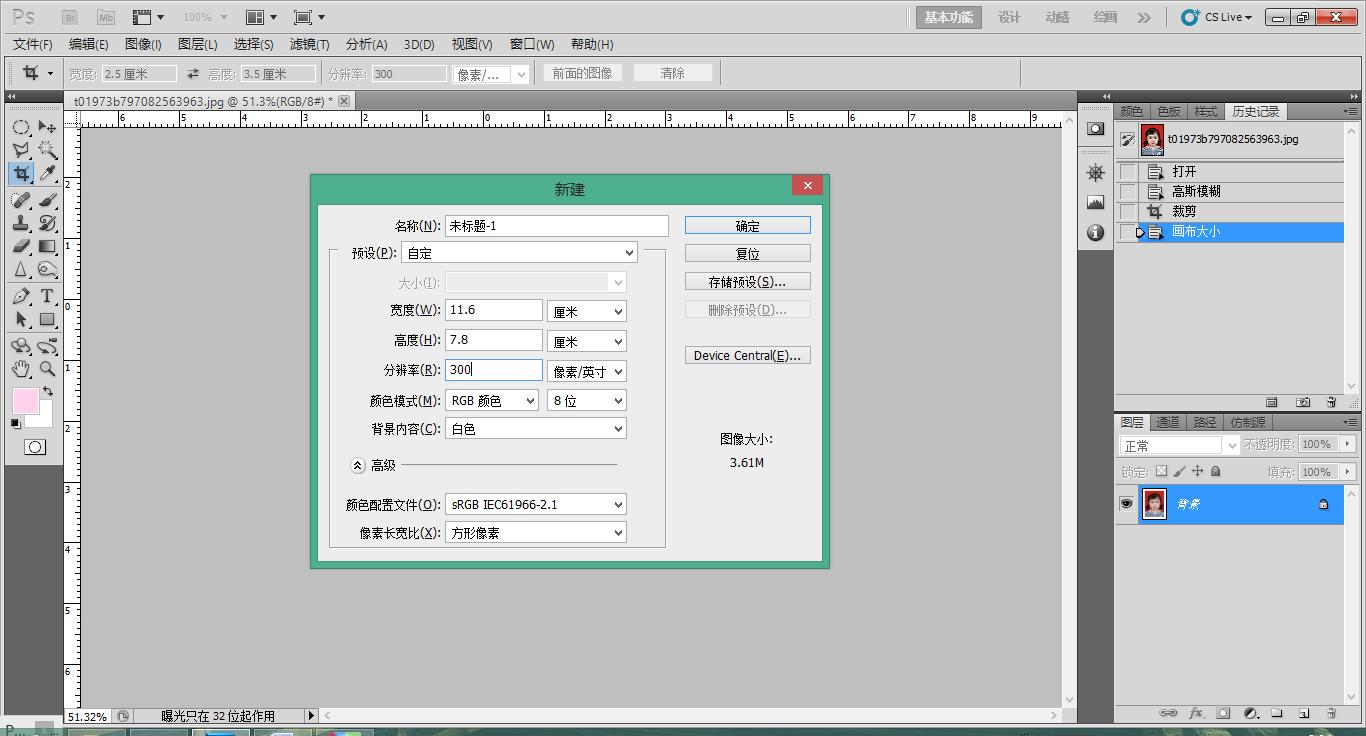Viewport: 1366px width, 736px height.
Task: Switch to the 通道 channels tab
Action: pyautogui.click(x=1167, y=422)
